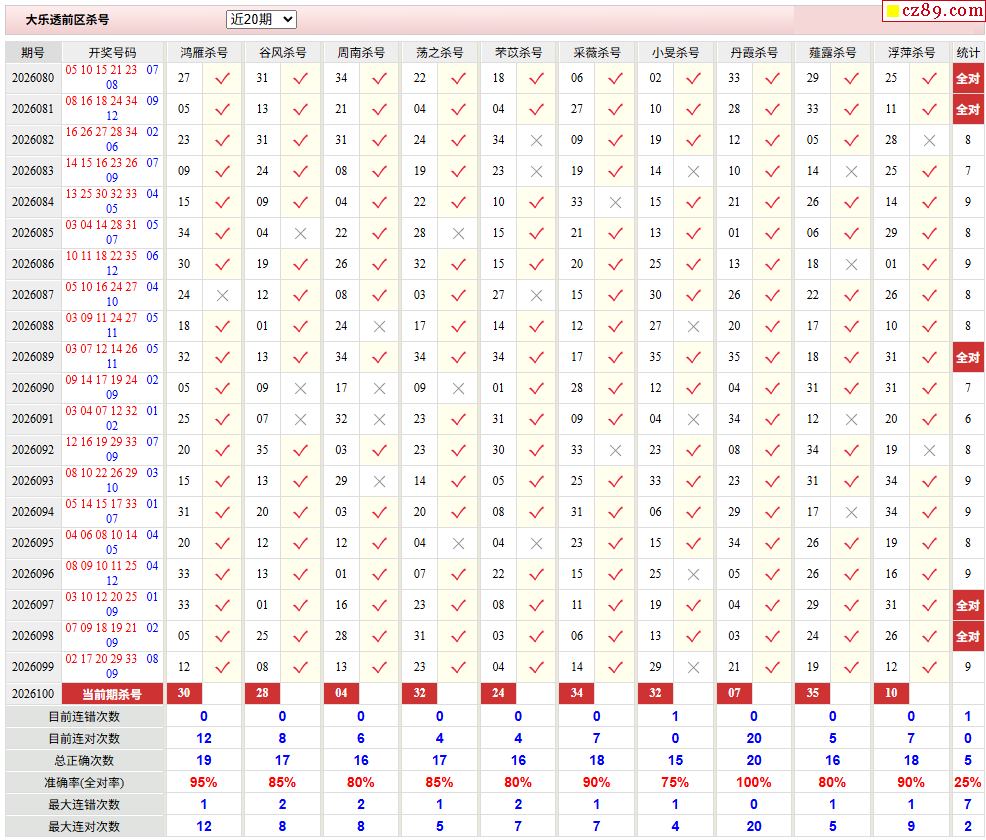Click the 准确率(全对率) row label

tap(84, 783)
